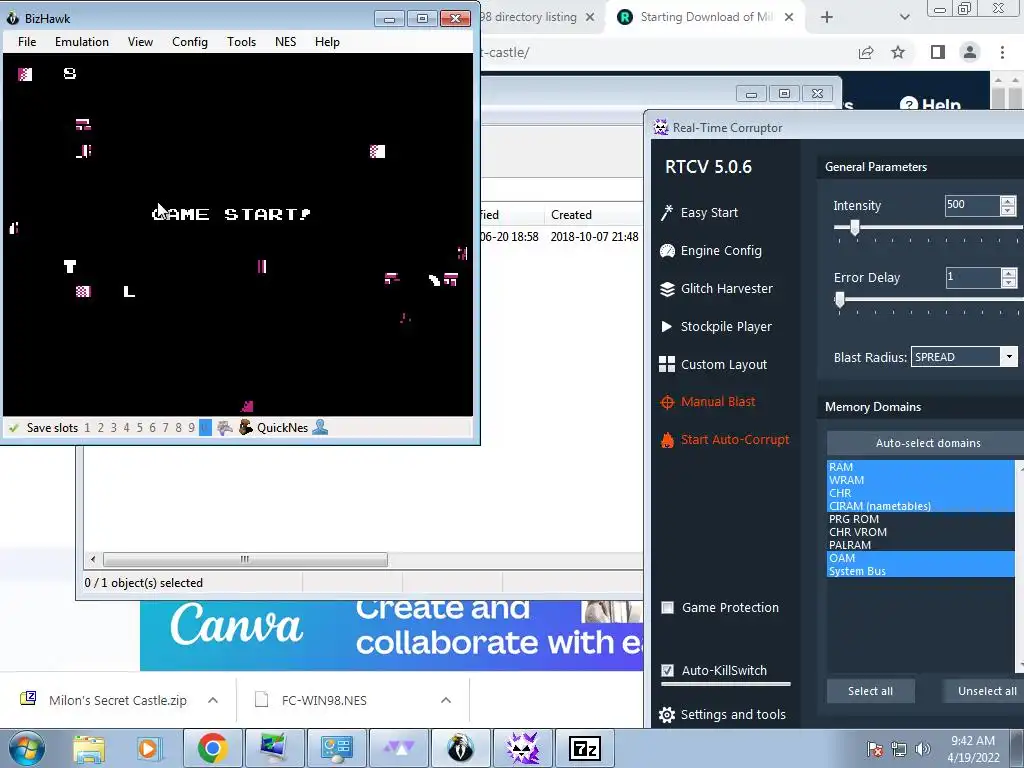Open Easy Start wand icon in RTCV
The height and width of the screenshot is (768, 1024).
tap(667, 213)
